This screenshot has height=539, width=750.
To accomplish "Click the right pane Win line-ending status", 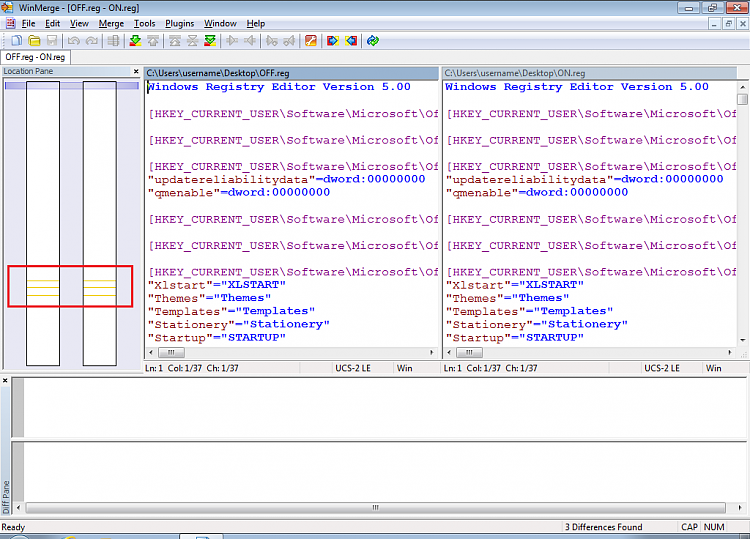I will coord(713,368).
